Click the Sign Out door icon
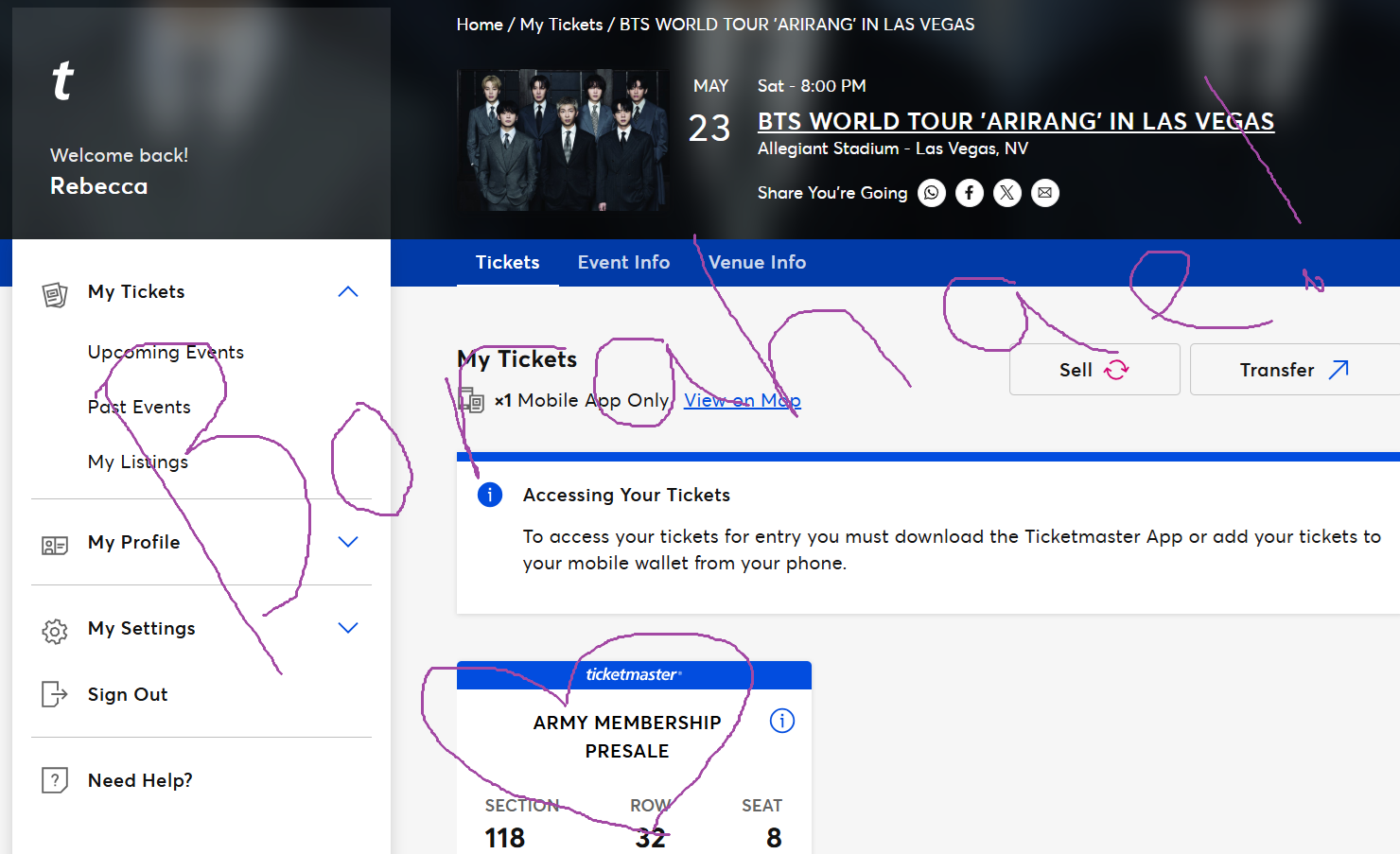1400x854 pixels. click(x=55, y=696)
